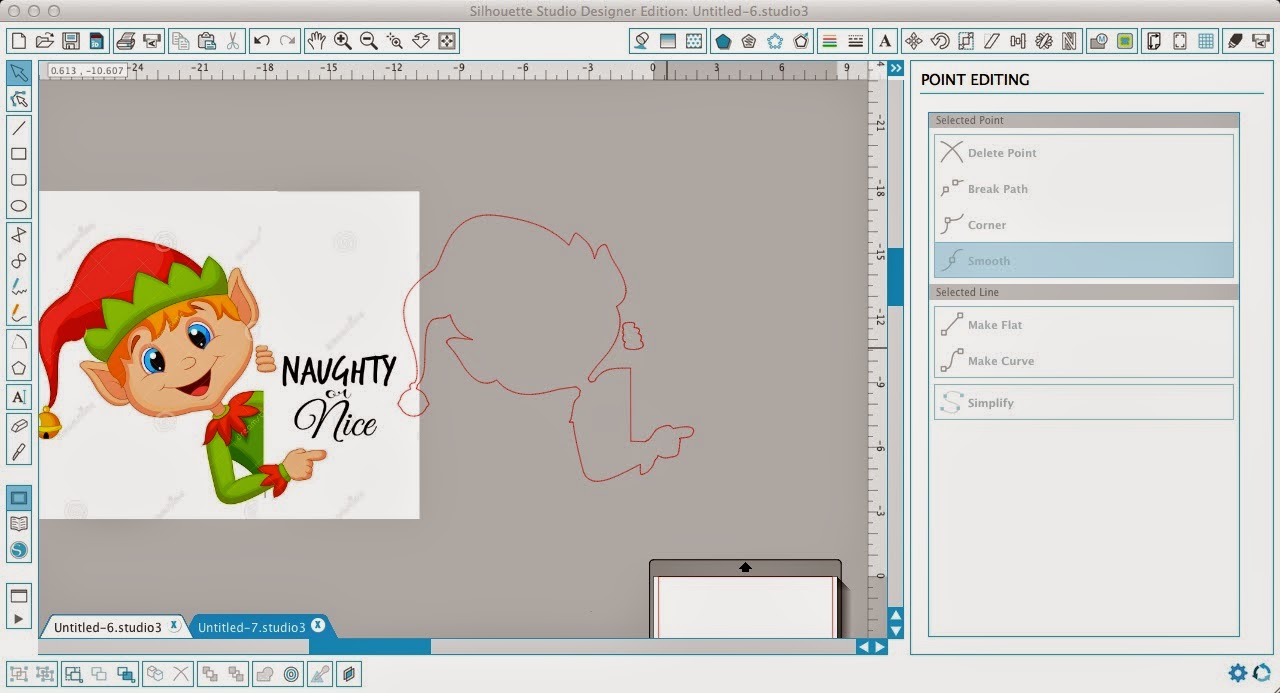The width and height of the screenshot is (1280, 693).
Task: Close the Untitled-6.studio3 tab
Action: point(174,626)
